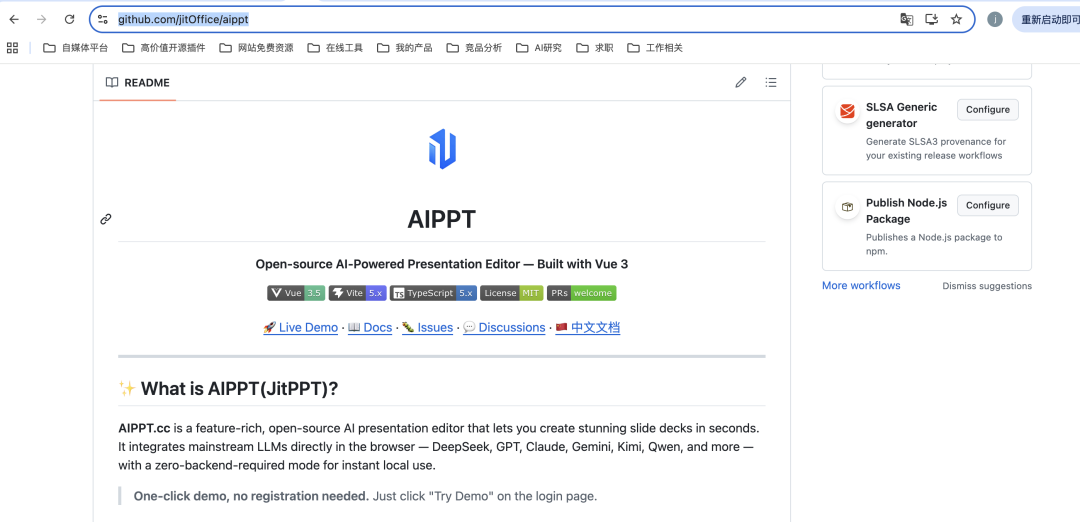This screenshot has width=1080, height=522.
Task: Open the Discussions link in README
Action: point(504,328)
